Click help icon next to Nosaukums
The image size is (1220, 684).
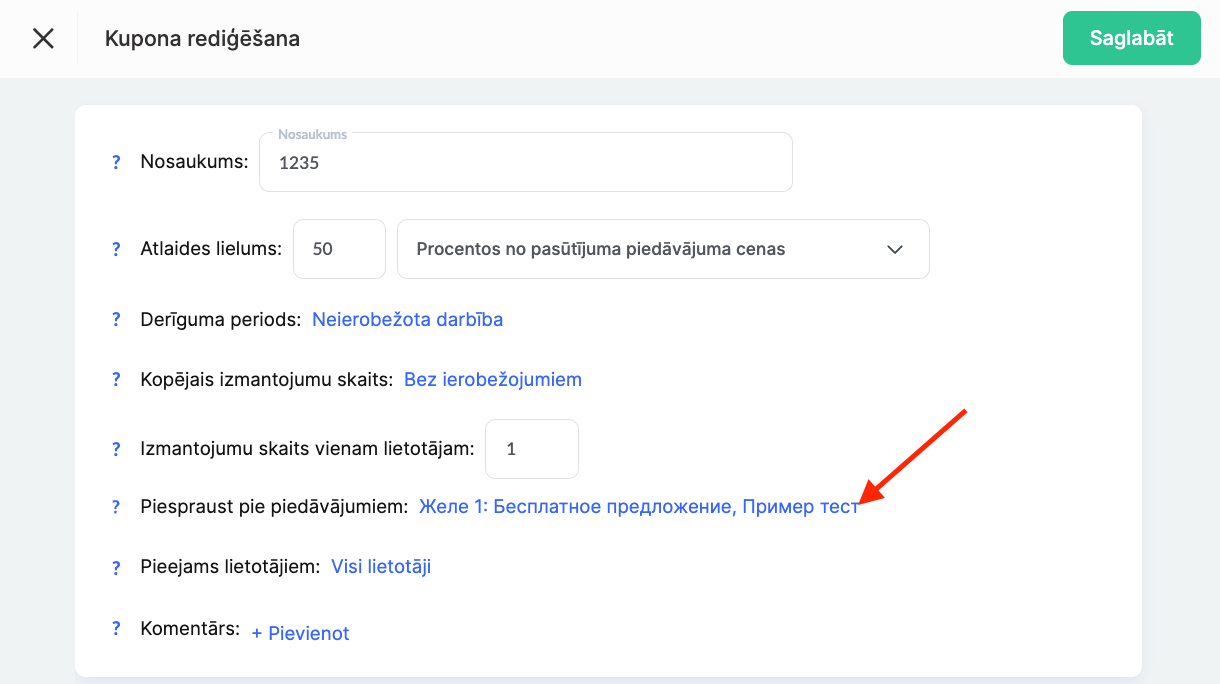[116, 162]
